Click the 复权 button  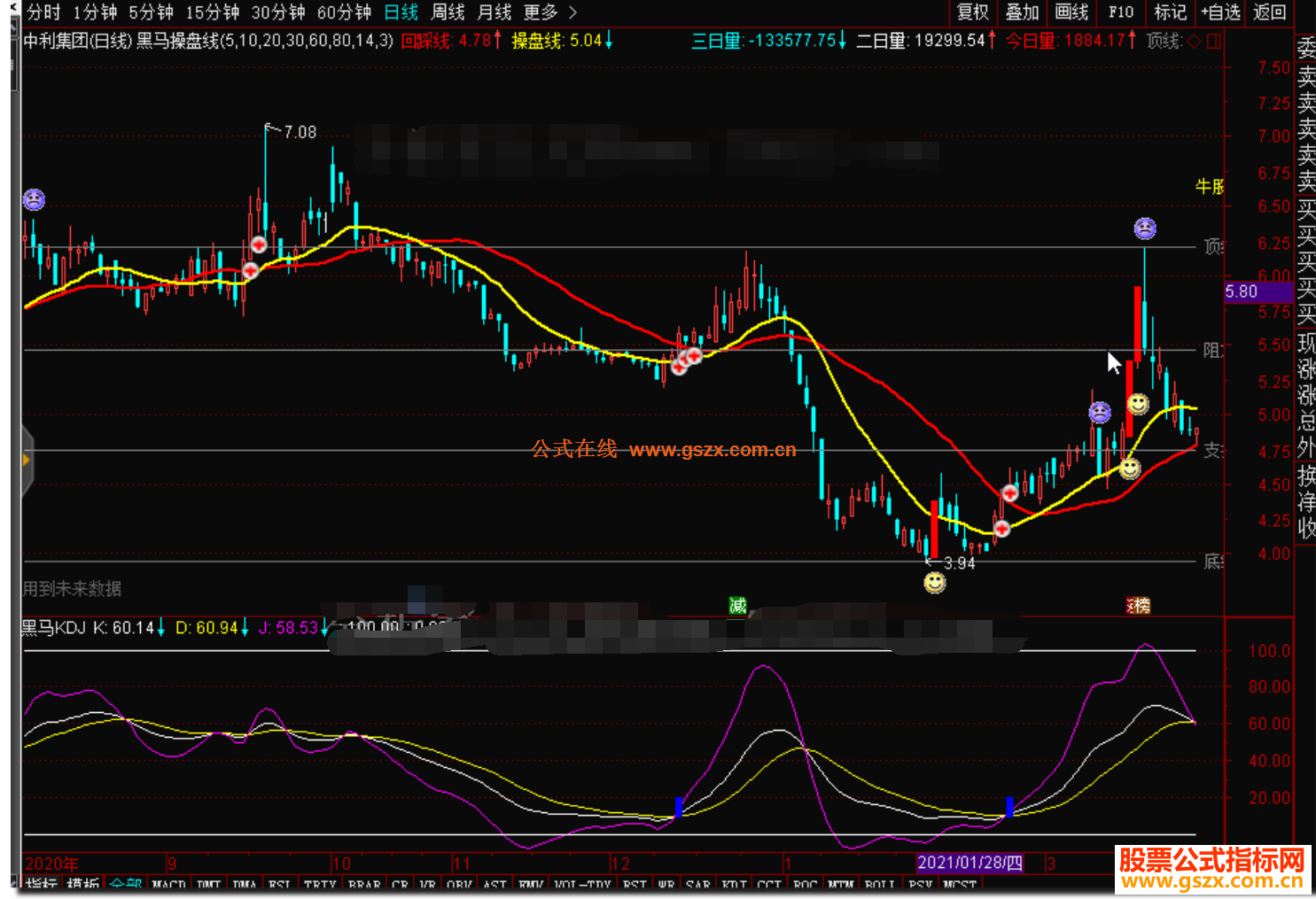(x=972, y=12)
